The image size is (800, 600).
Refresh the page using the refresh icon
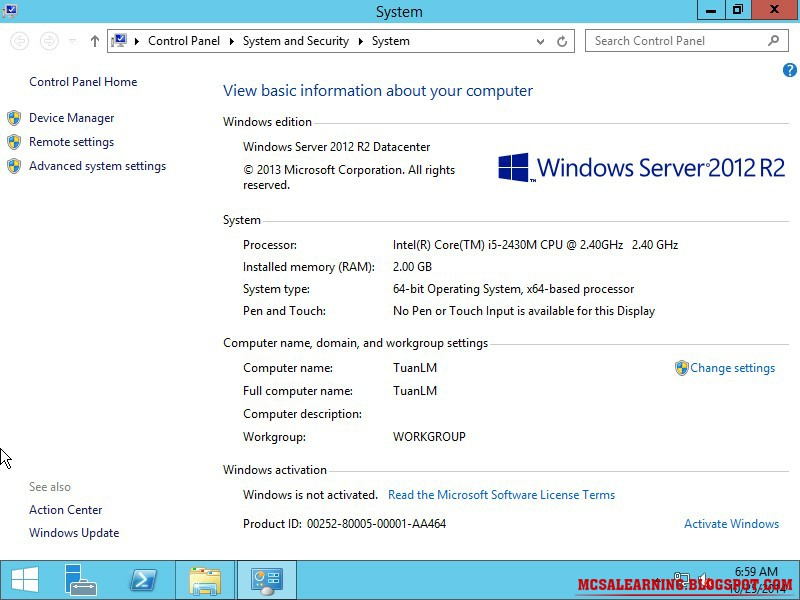coord(560,41)
